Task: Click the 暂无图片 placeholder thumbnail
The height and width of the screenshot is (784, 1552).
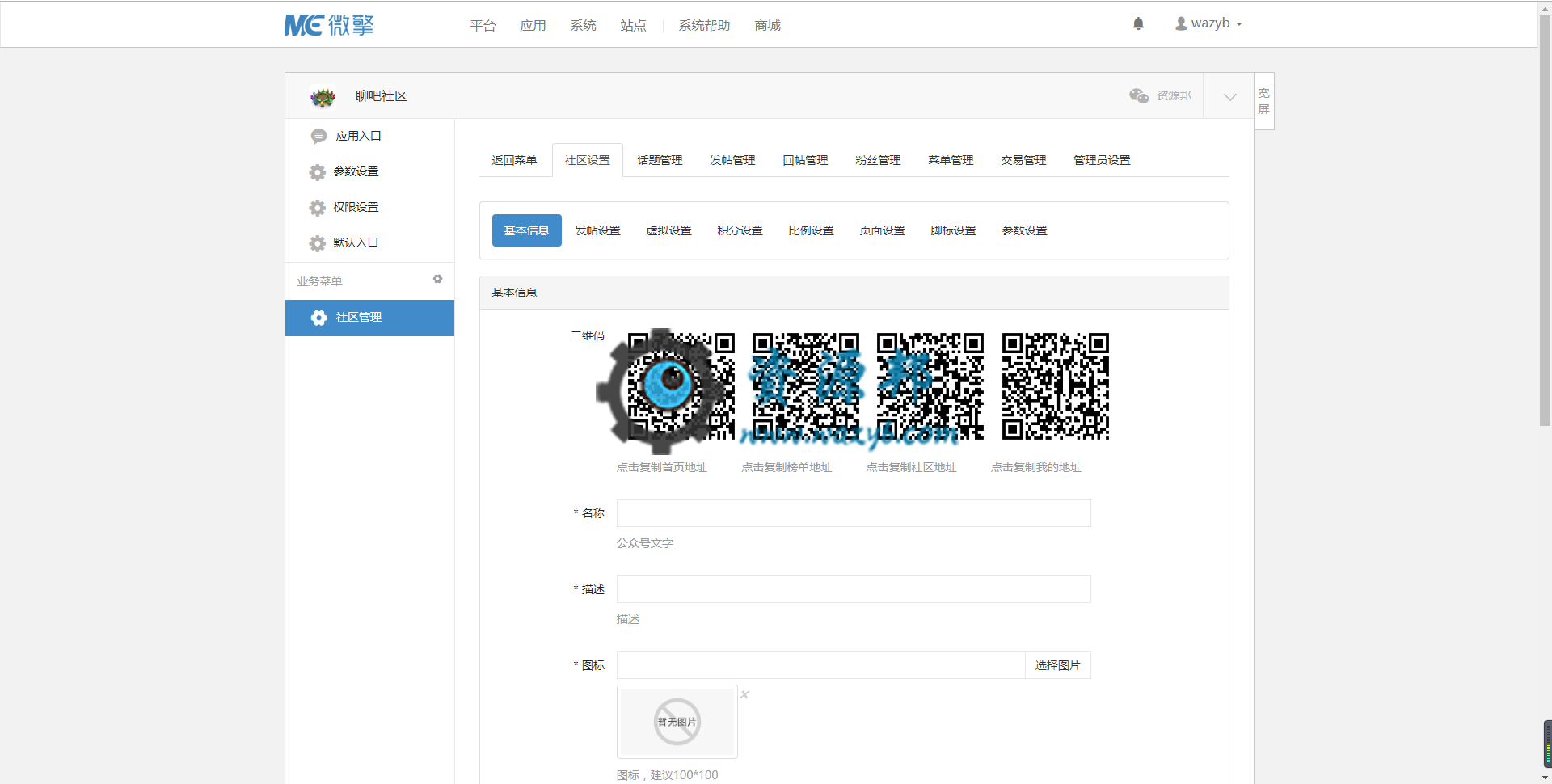Action: click(677, 722)
